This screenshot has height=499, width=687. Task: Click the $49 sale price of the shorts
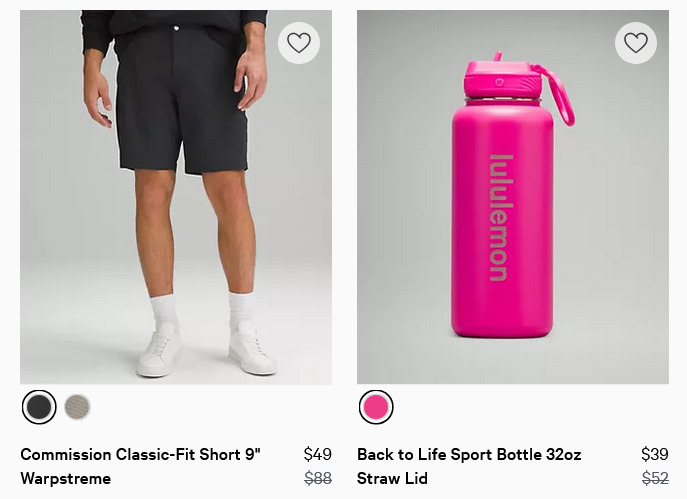(318, 454)
